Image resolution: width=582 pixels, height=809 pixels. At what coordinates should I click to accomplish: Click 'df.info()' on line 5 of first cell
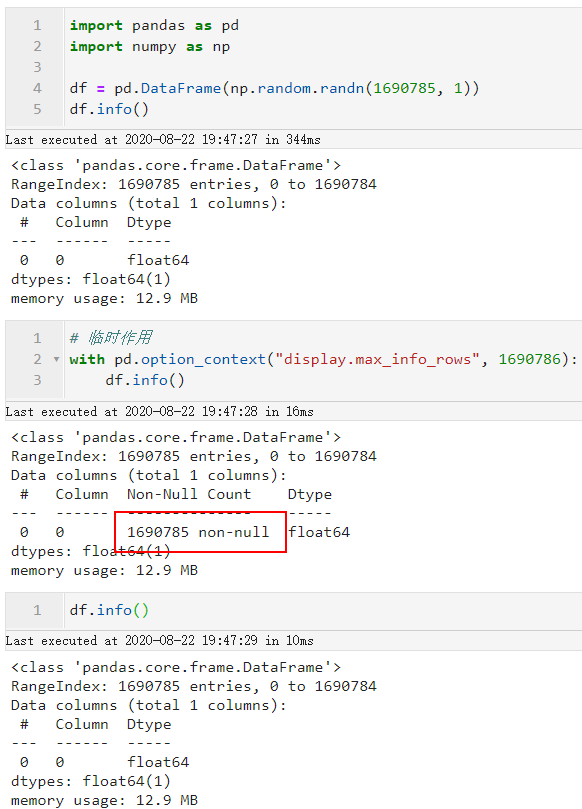click(x=109, y=109)
